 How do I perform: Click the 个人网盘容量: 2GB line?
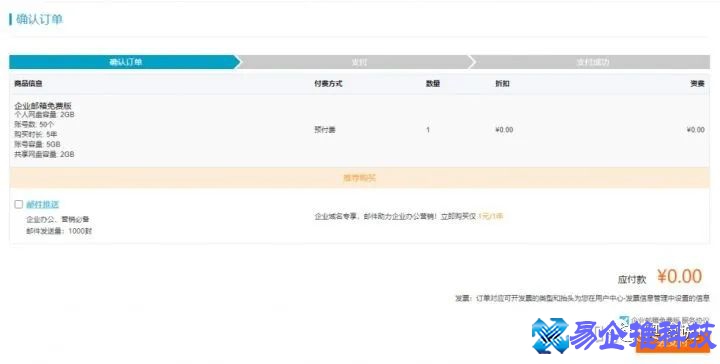point(44,115)
